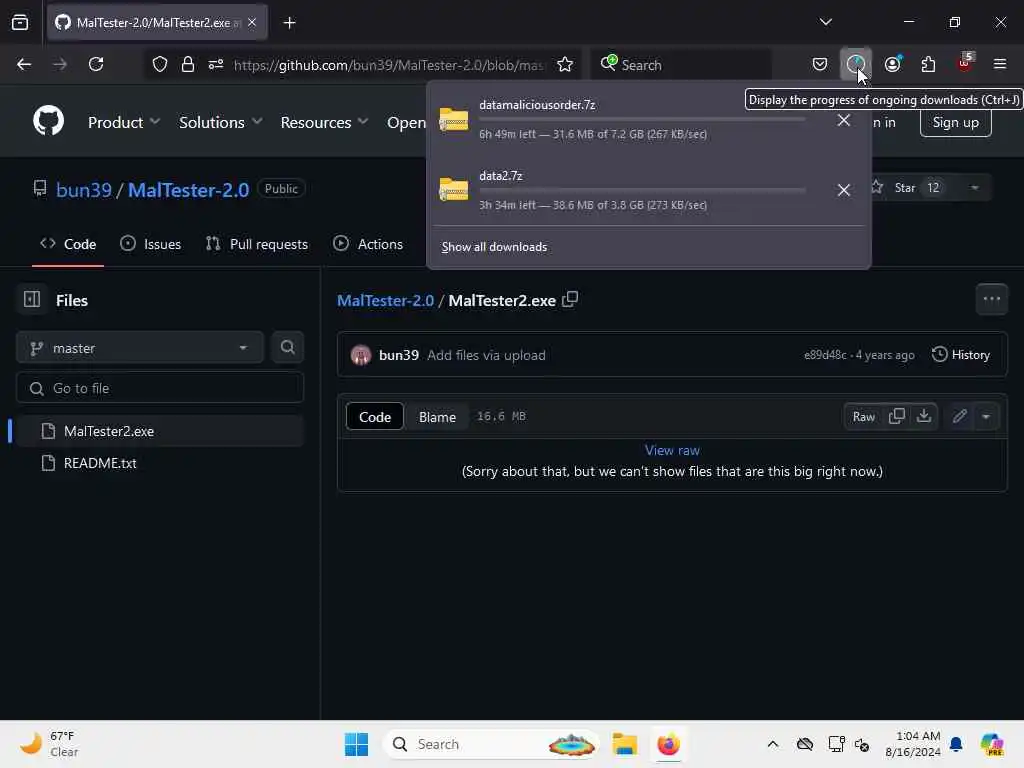Screen dimensions: 1024x768
Task: Download the raw file
Action: (x=923, y=417)
